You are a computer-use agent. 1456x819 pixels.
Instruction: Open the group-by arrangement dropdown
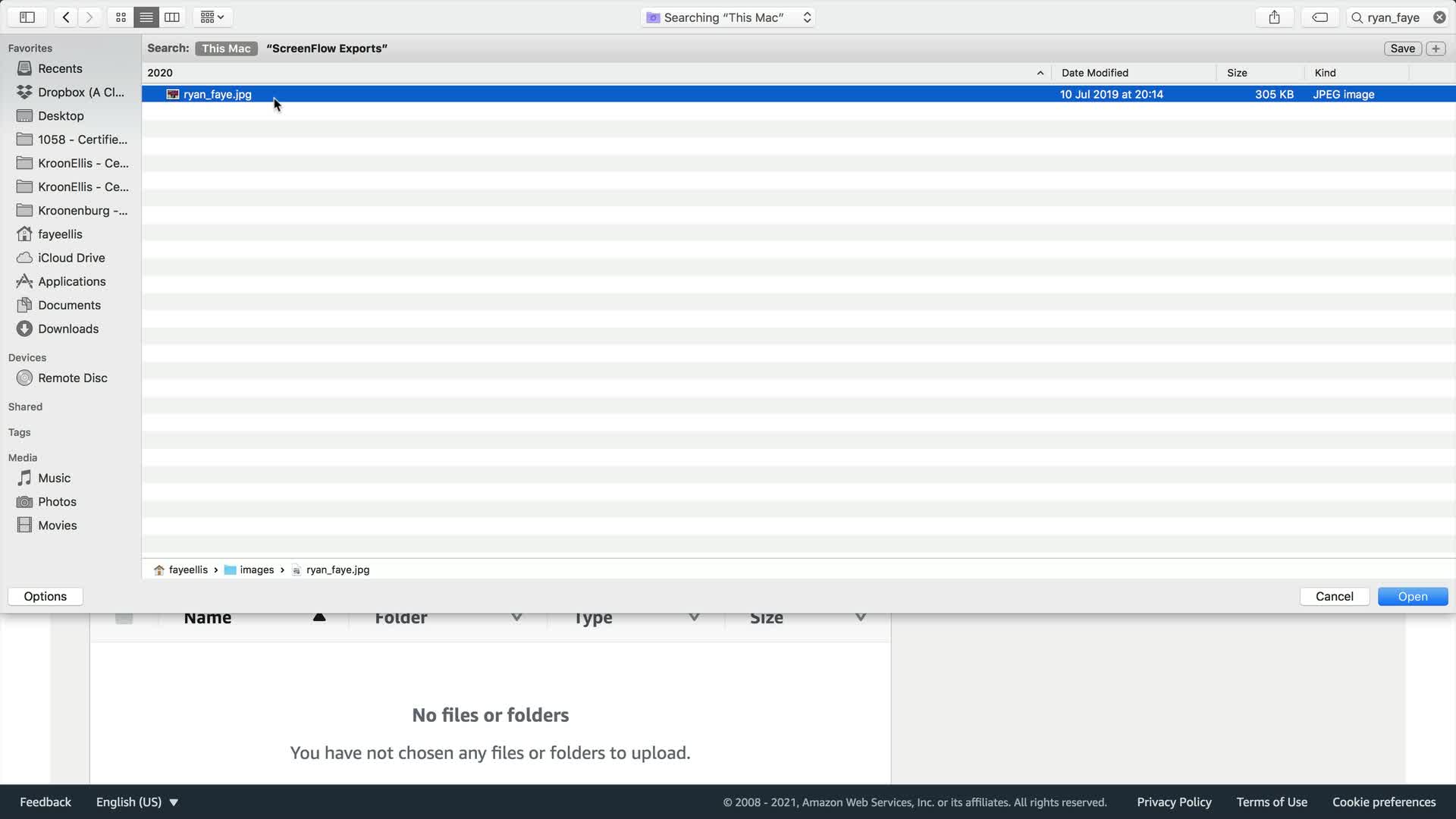point(212,17)
